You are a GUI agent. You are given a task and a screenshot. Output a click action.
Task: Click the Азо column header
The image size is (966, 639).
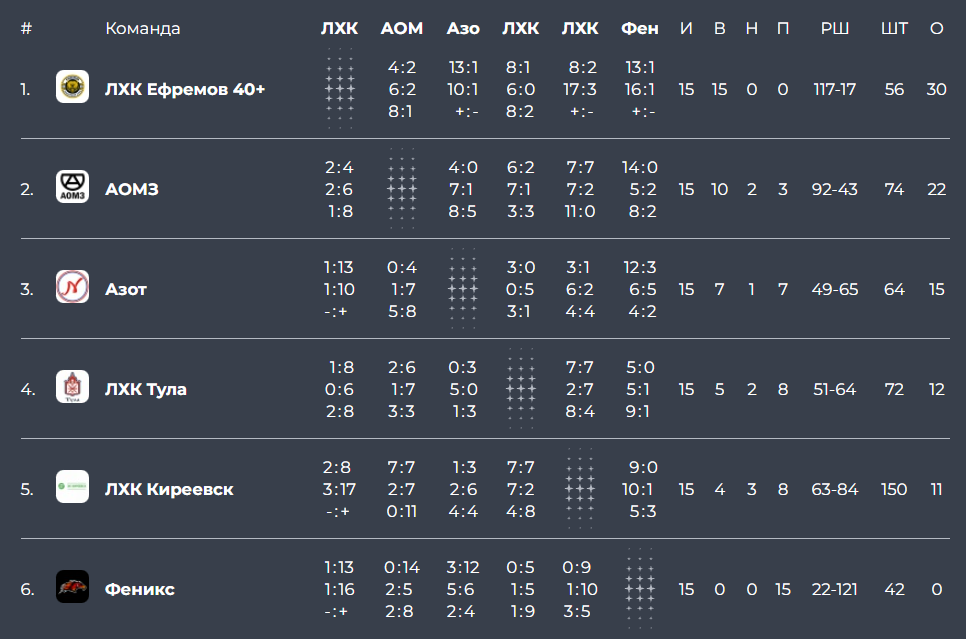tap(463, 28)
